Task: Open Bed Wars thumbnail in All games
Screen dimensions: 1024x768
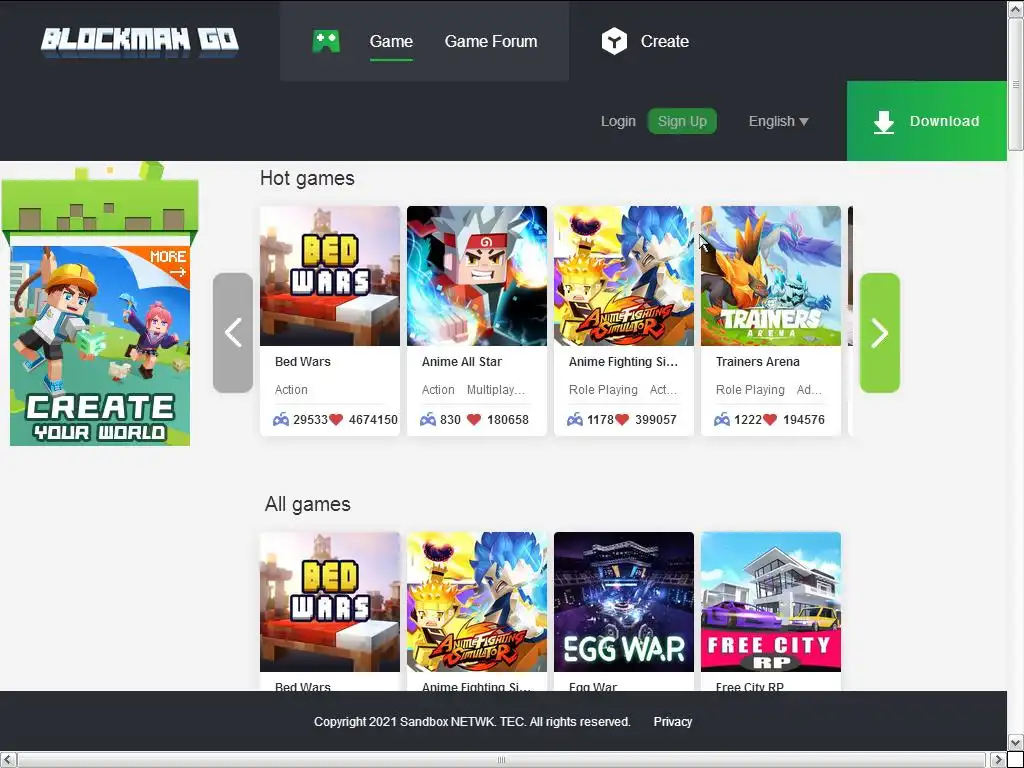Action: click(x=330, y=601)
